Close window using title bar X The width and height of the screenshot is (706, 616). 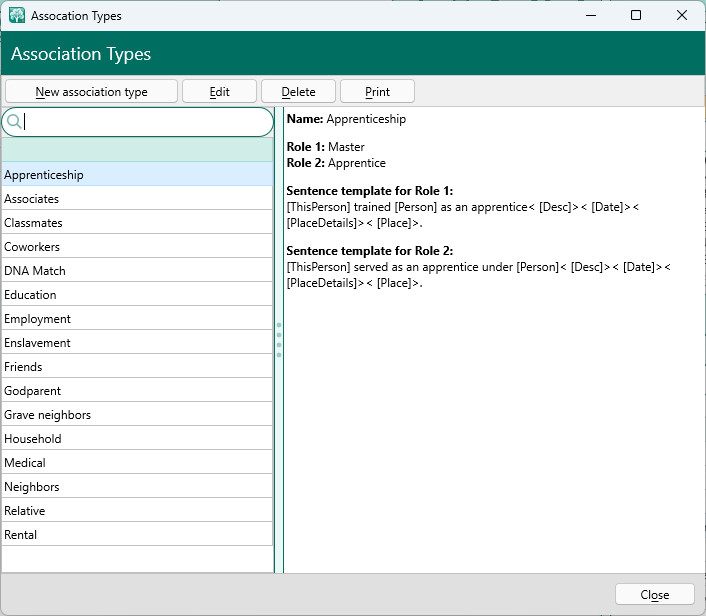(x=682, y=15)
